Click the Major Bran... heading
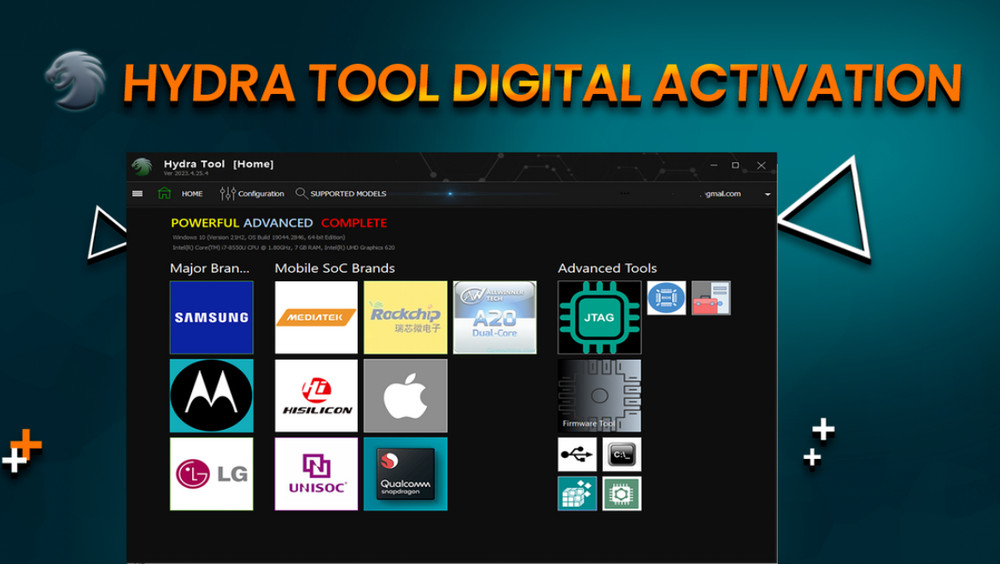This screenshot has width=1000, height=564. click(209, 268)
